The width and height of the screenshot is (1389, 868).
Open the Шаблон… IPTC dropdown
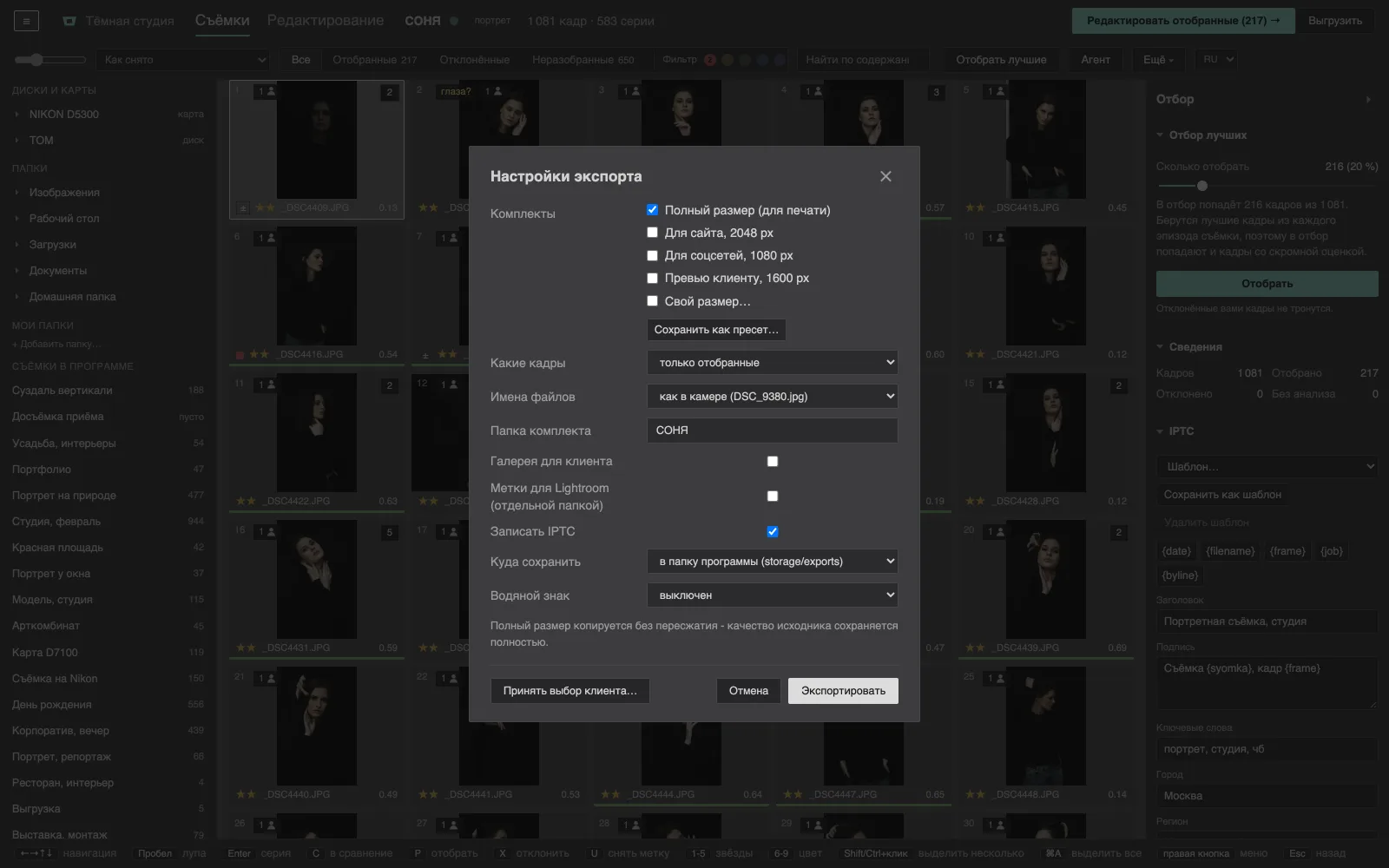1267,467
